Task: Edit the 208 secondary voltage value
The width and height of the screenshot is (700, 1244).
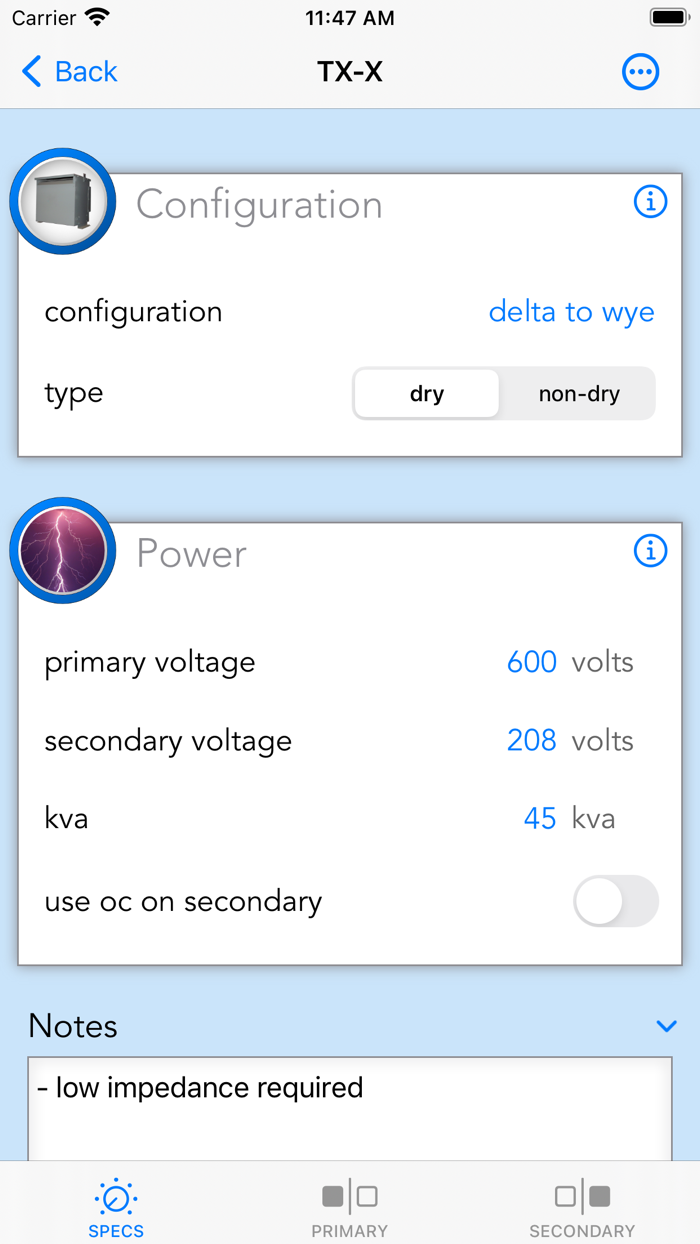Action: [531, 741]
